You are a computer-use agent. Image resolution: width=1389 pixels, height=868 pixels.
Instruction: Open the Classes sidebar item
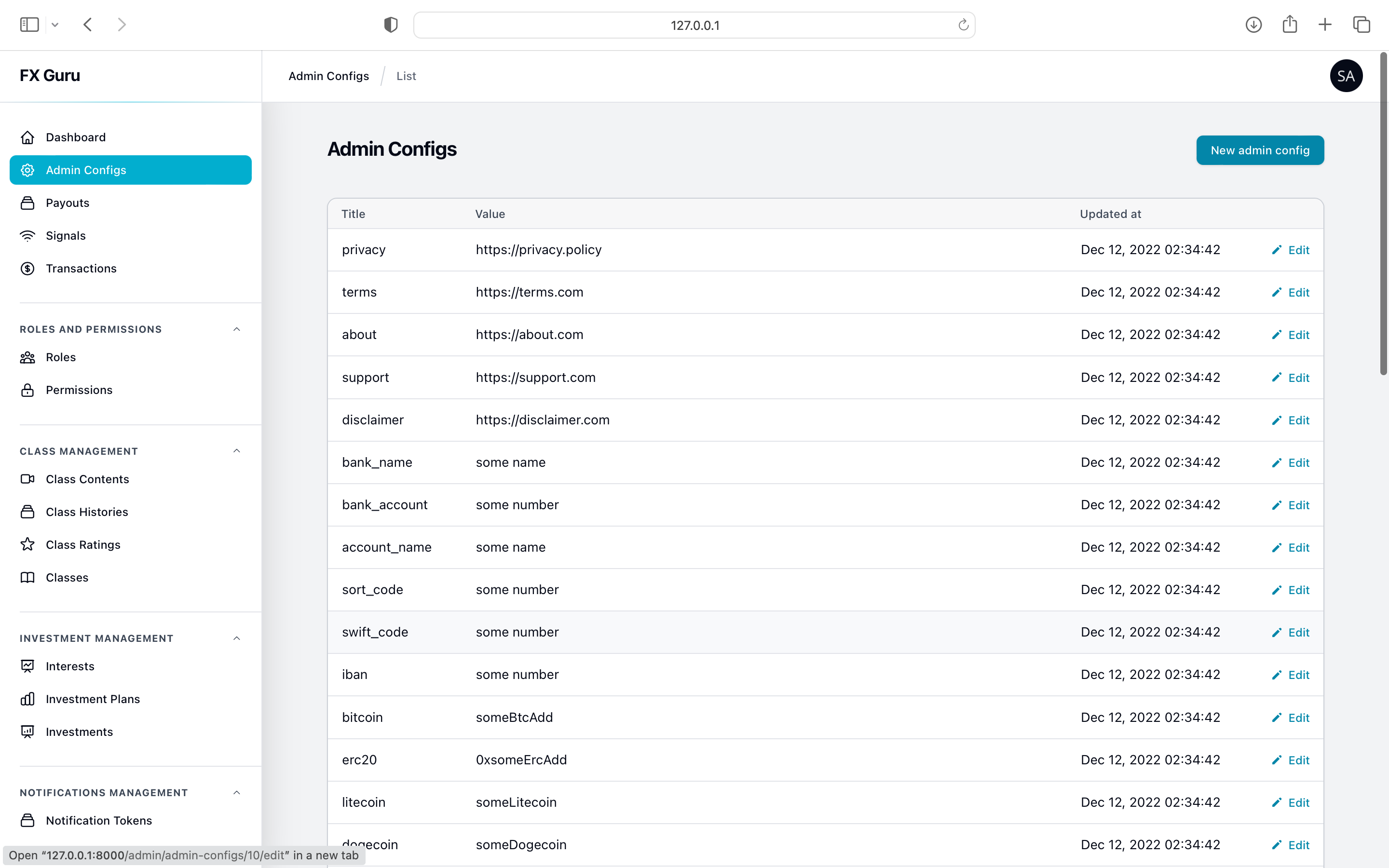point(67,577)
